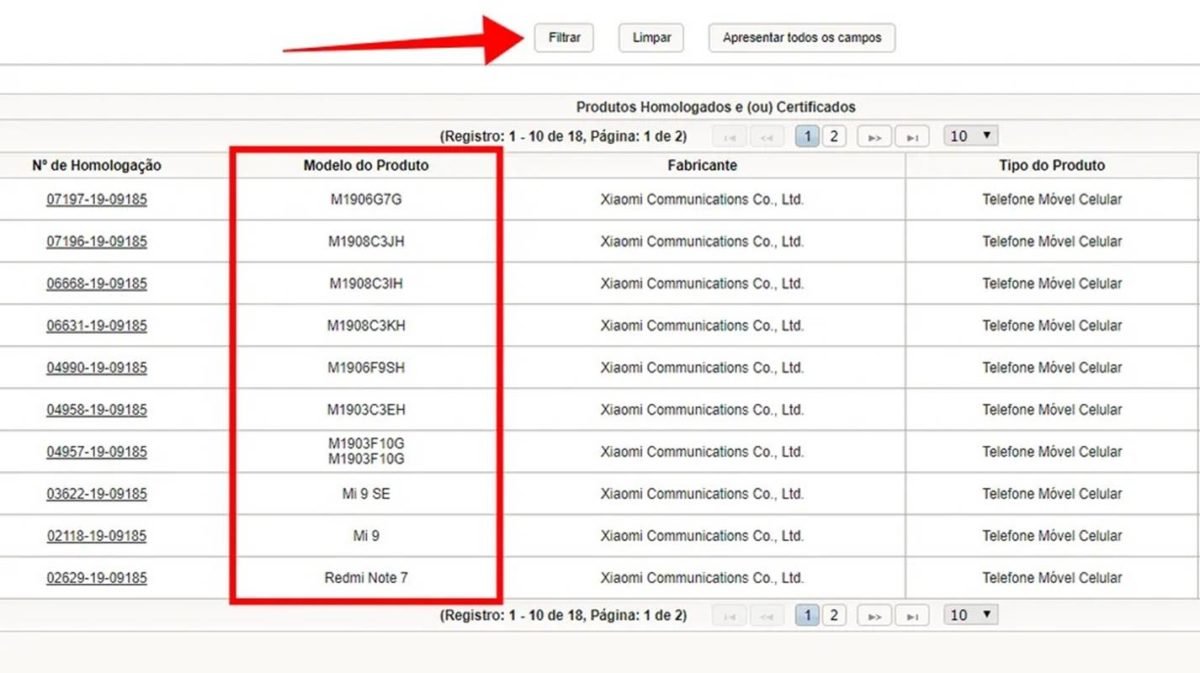Click Fabricante cell in M1906G7G row
The width and height of the screenshot is (1200, 673).
(x=702, y=199)
